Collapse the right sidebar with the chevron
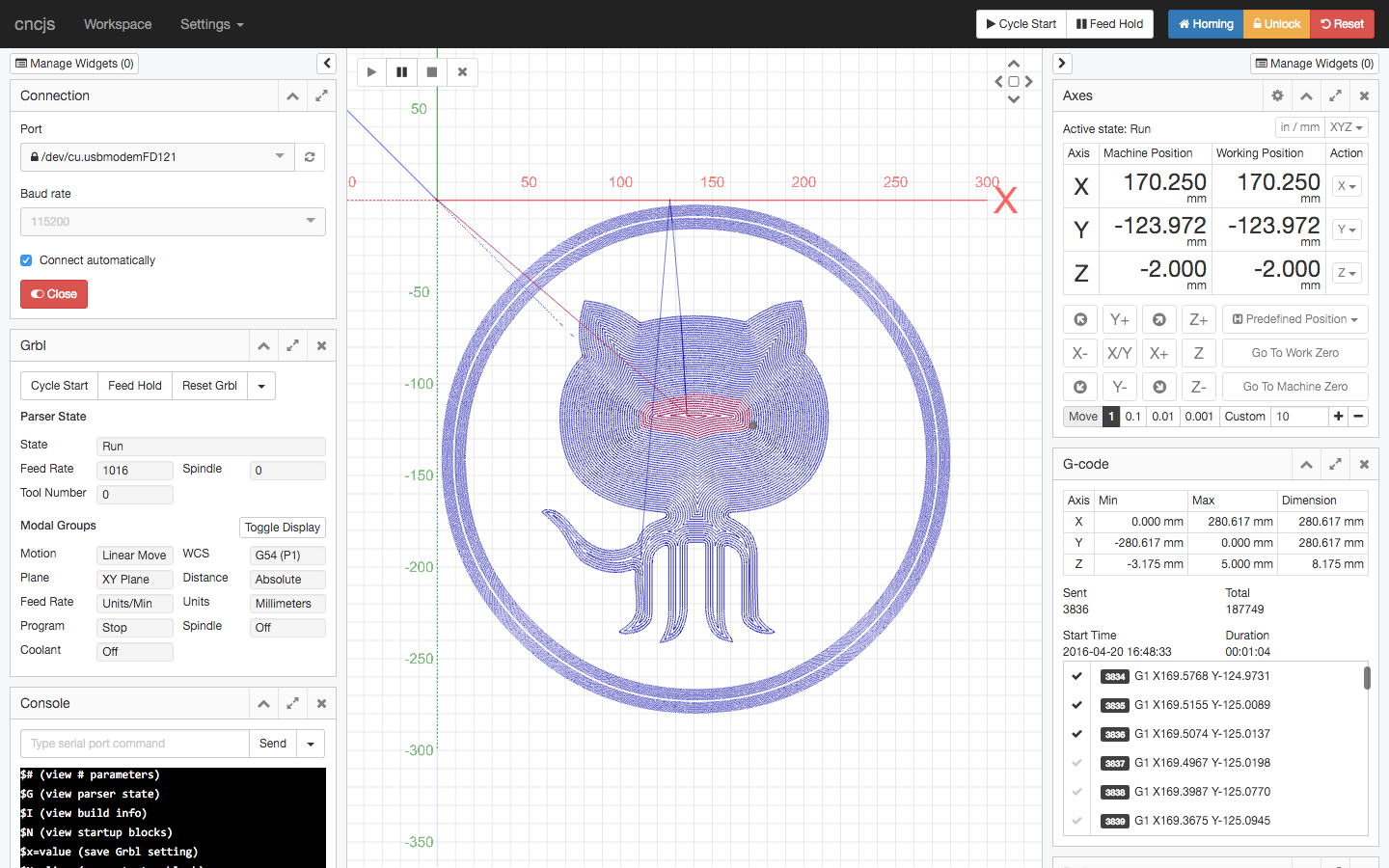The height and width of the screenshot is (868, 1389). pyautogui.click(x=1062, y=64)
